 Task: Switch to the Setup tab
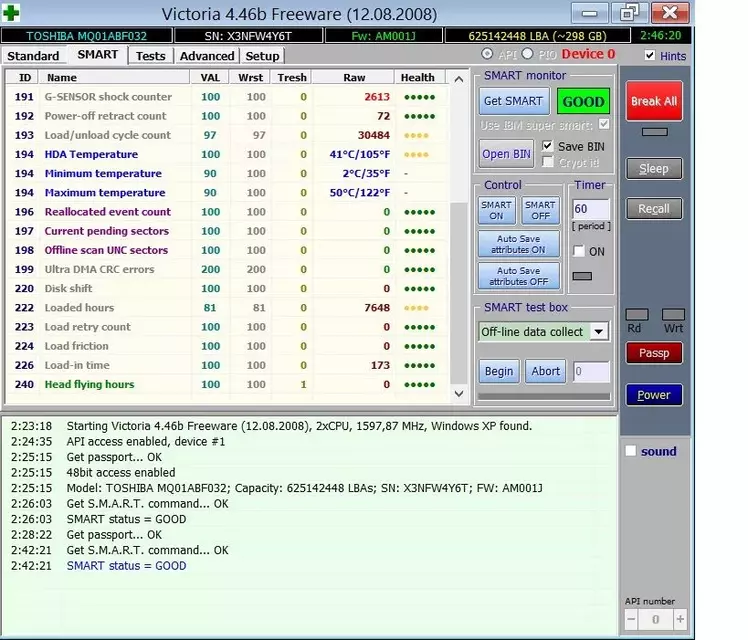[262, 56]
